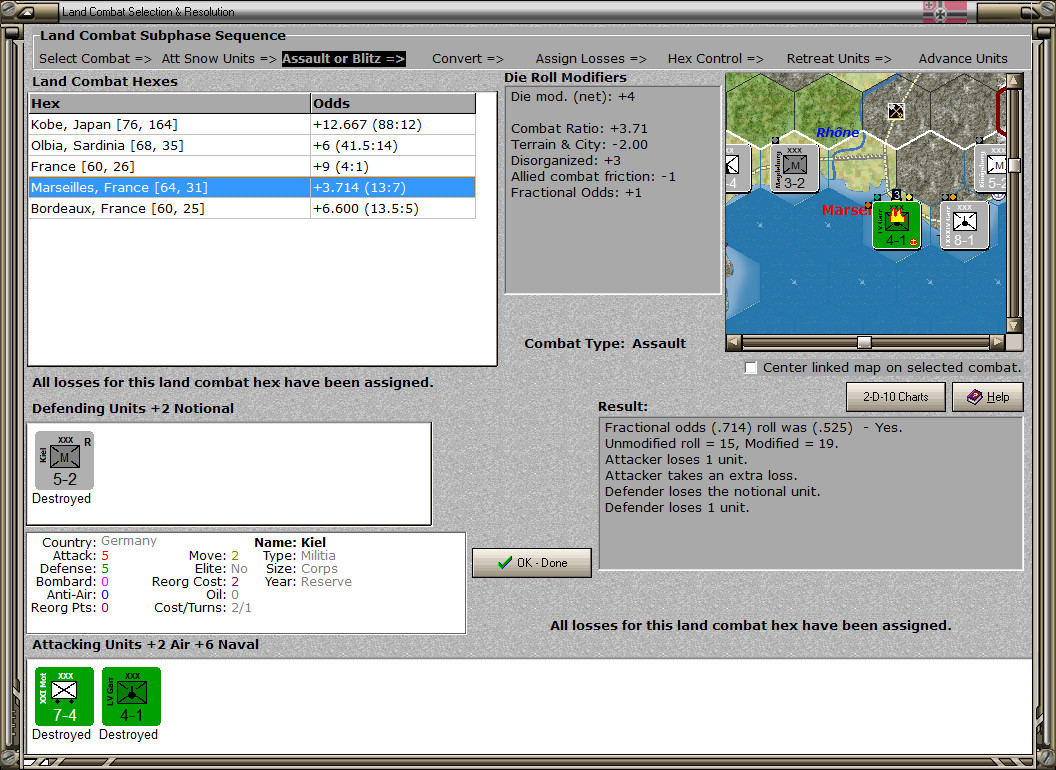The image size is (1056, 770).
Task: Click map scroll down arrow
Action: 1015,325
